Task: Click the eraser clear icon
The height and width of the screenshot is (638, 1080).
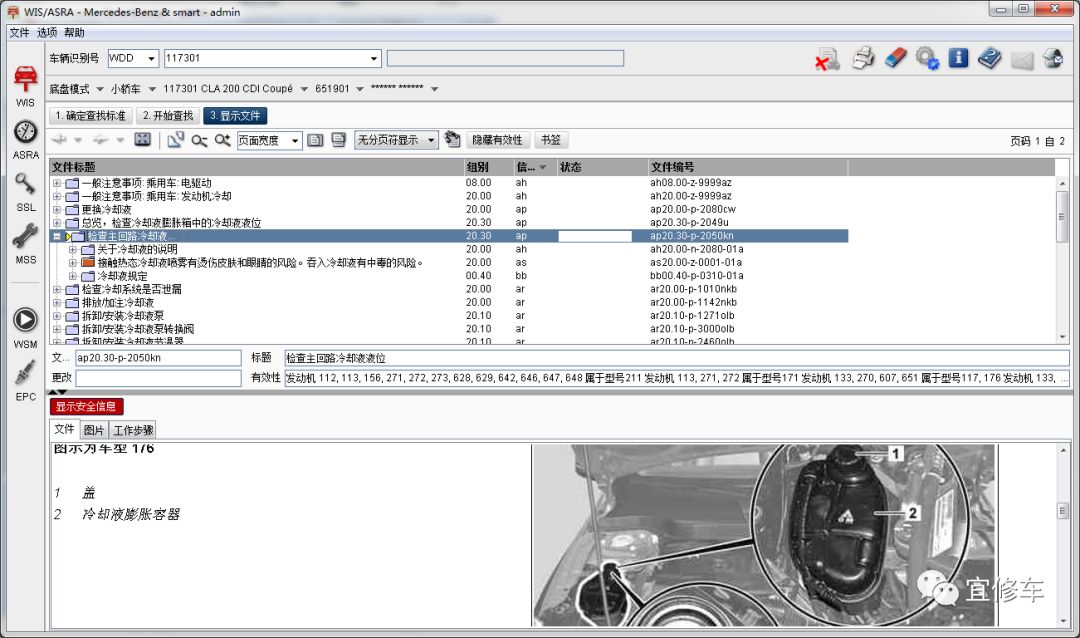Action: (895, 58)
